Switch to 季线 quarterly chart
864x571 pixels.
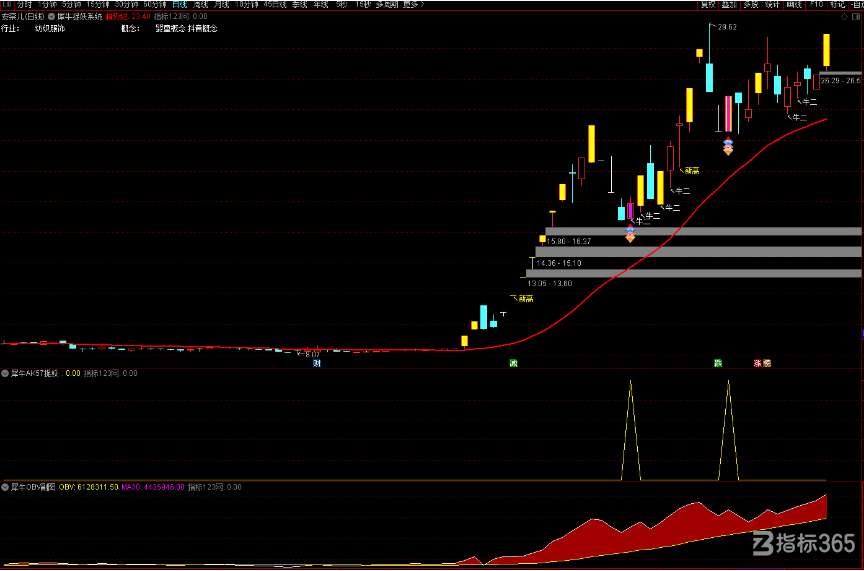click(300, 4)
